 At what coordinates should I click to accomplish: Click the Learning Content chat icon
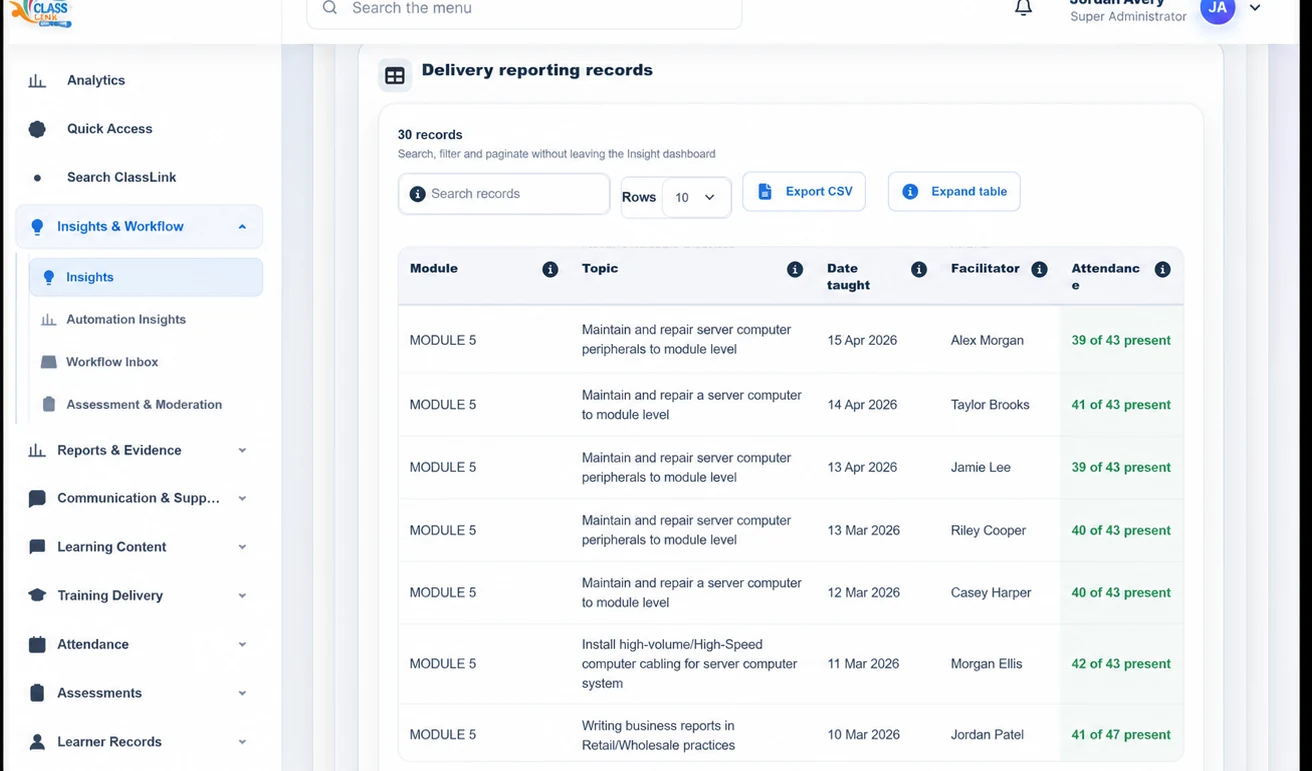pos(37,547)
